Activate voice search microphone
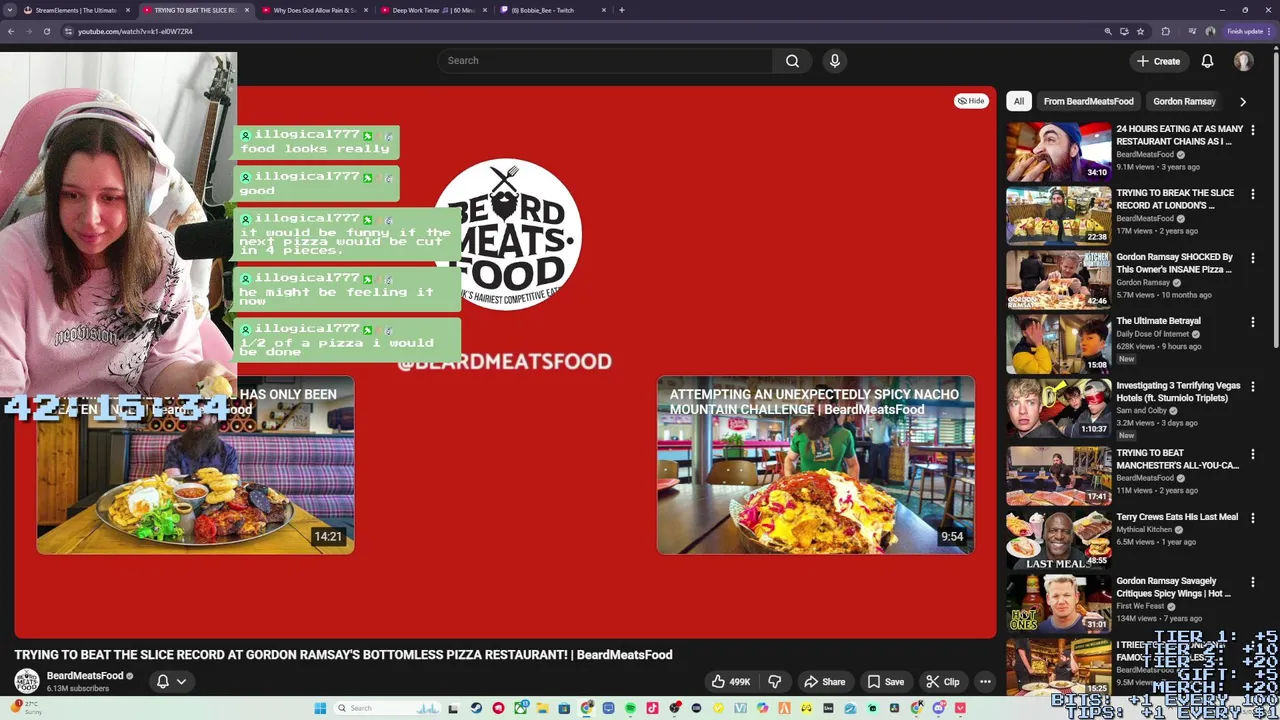 coord(835,61)
